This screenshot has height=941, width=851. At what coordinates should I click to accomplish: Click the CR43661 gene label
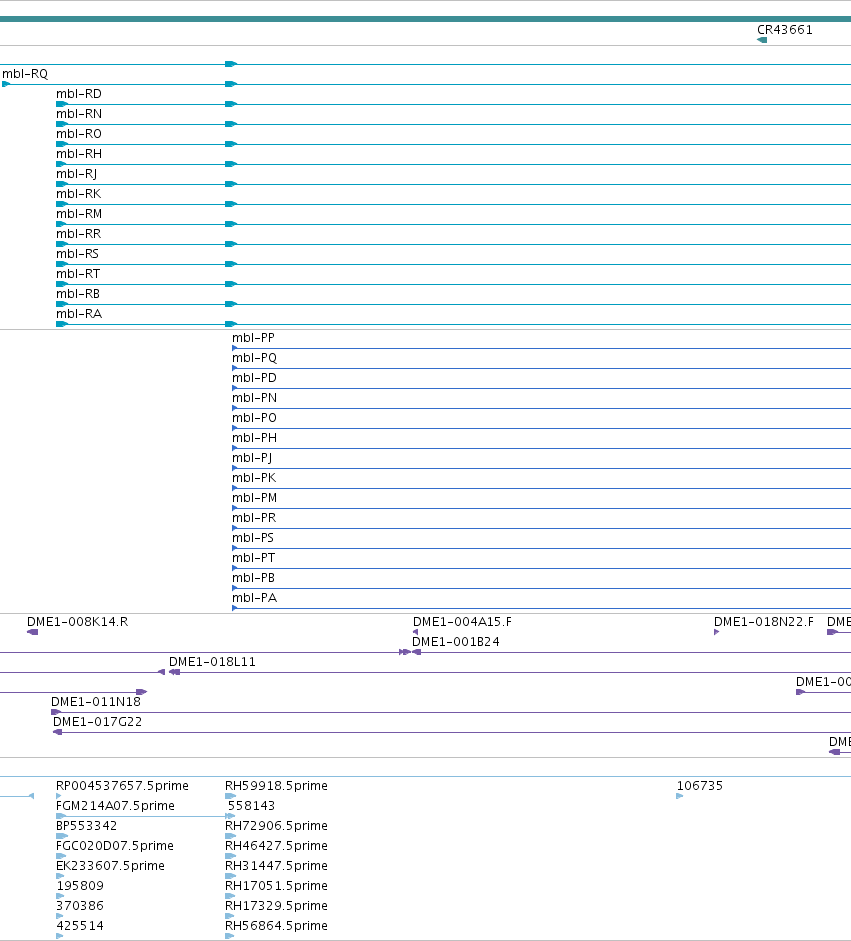784,30
